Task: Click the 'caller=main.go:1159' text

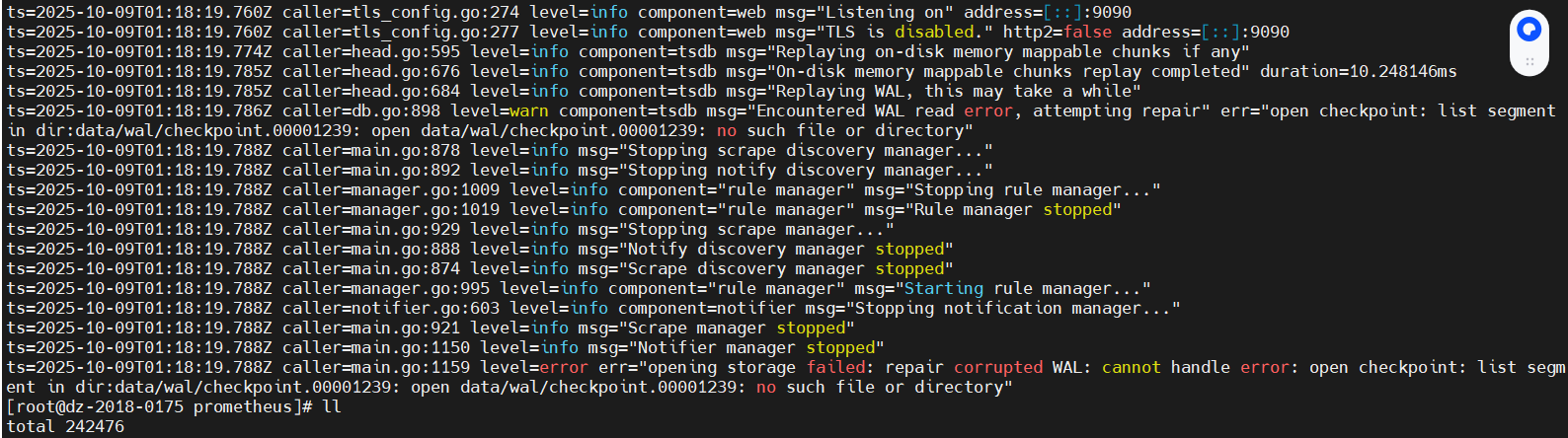Action: click(x=376, y=367)
